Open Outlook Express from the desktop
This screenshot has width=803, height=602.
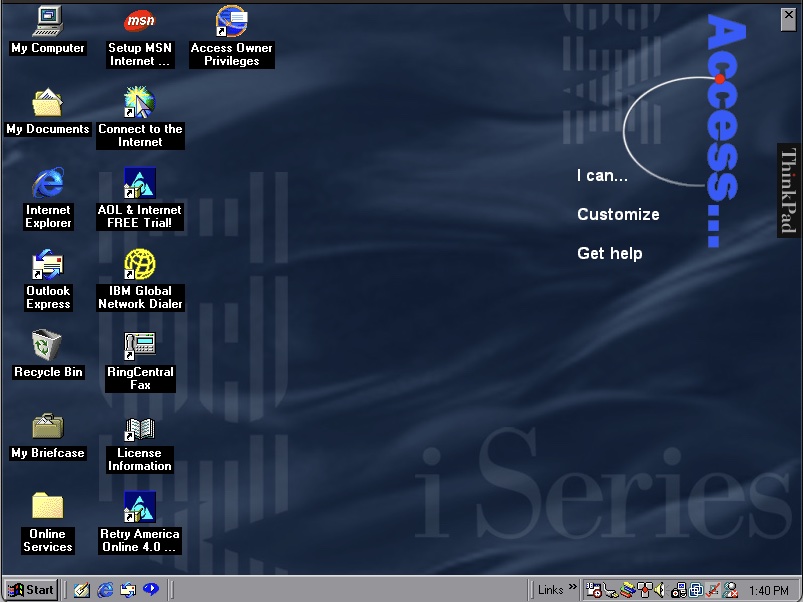pos(47,266)
